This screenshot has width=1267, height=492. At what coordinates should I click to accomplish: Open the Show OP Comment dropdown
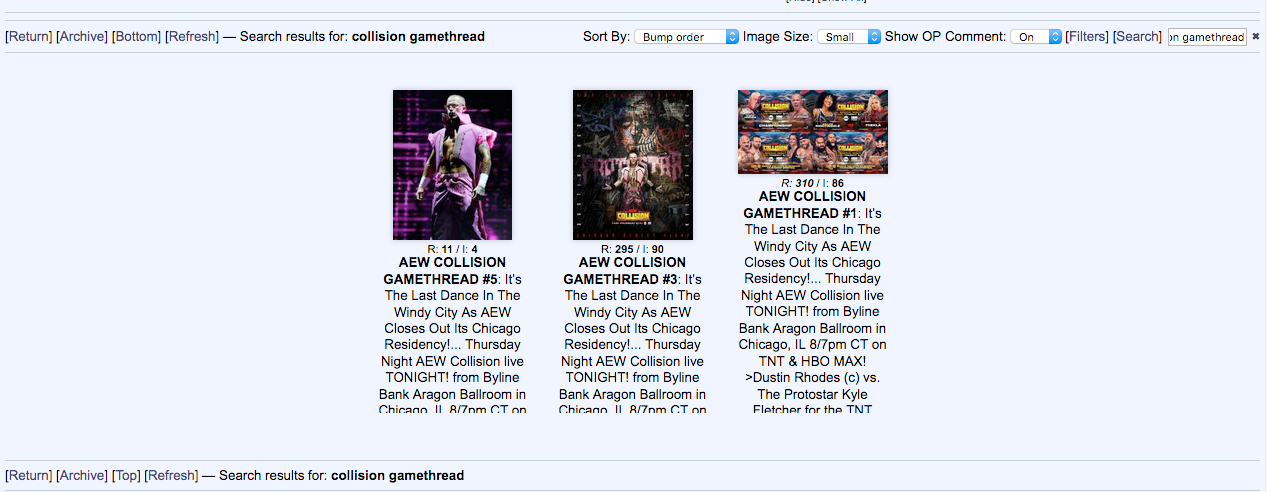[x=1036, y=37]
